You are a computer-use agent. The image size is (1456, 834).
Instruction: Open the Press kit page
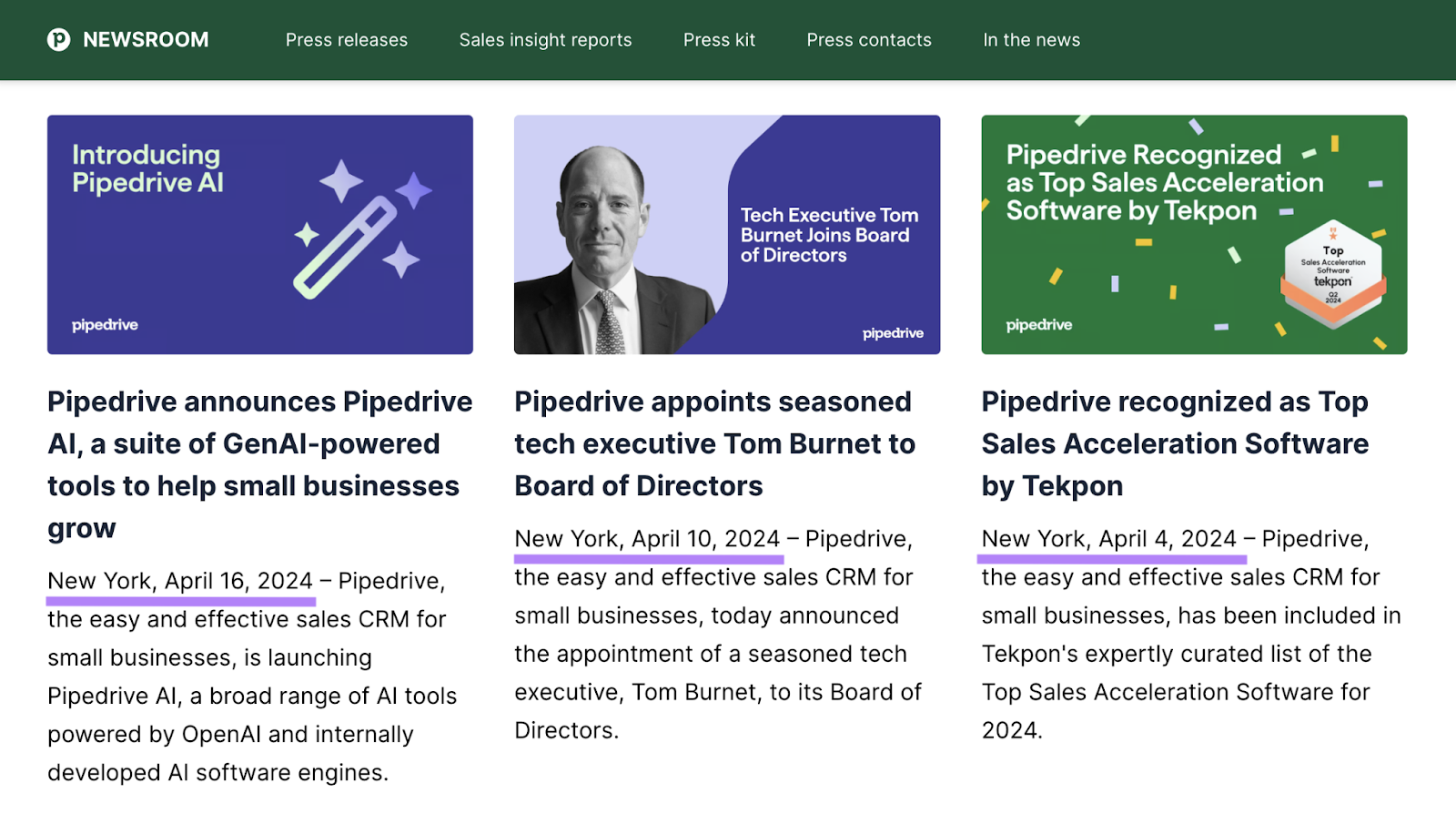719,39
